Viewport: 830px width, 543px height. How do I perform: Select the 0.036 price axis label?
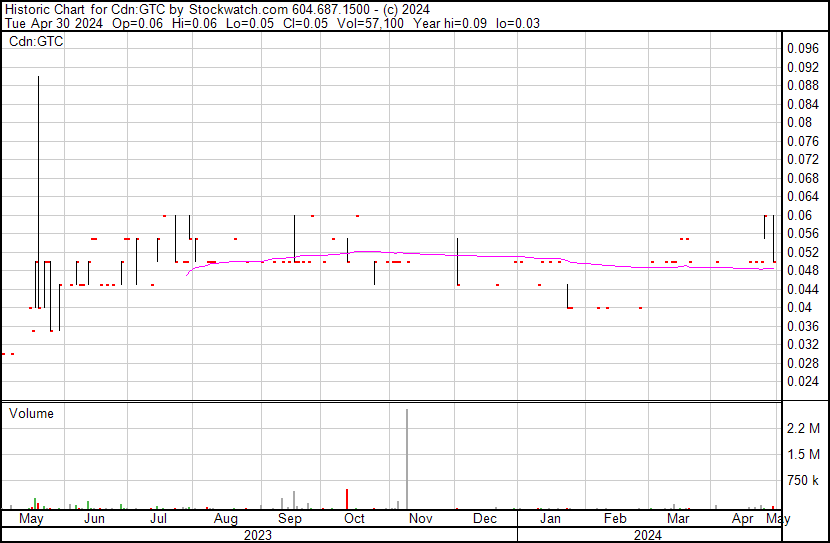click(x=802, y=326)
